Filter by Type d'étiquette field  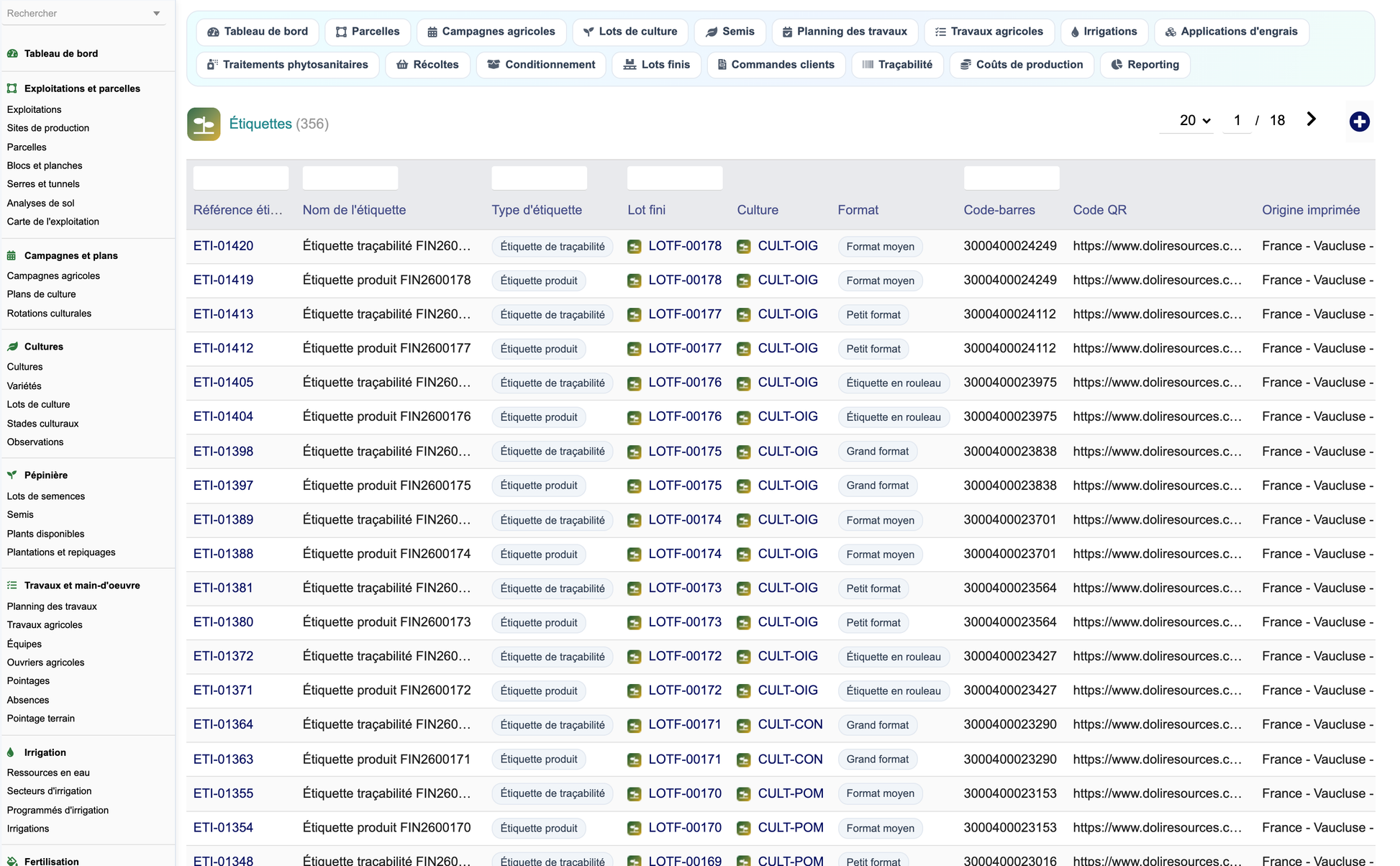(x=540, y=178)
